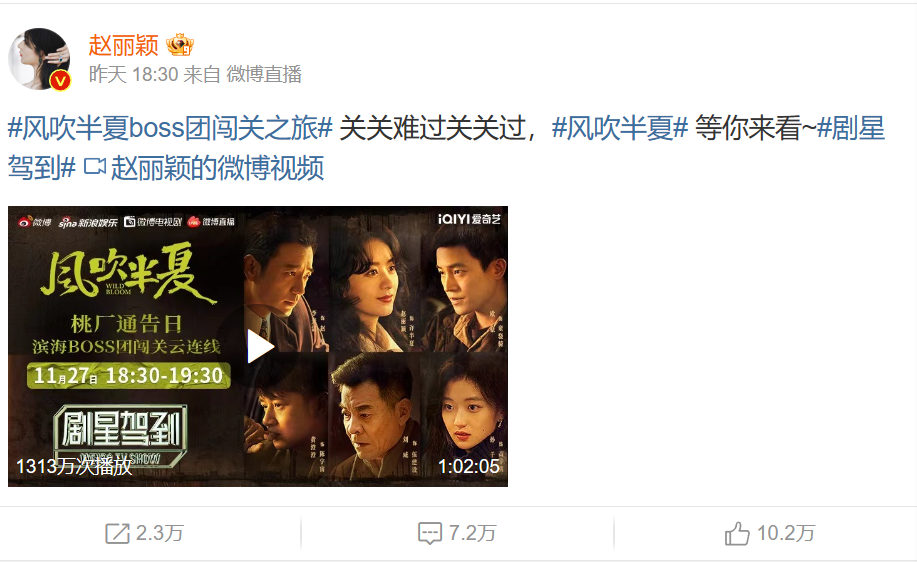The image size is (917, 562).
Task: Play the video with center play button
Action: (x=260, y=346)
